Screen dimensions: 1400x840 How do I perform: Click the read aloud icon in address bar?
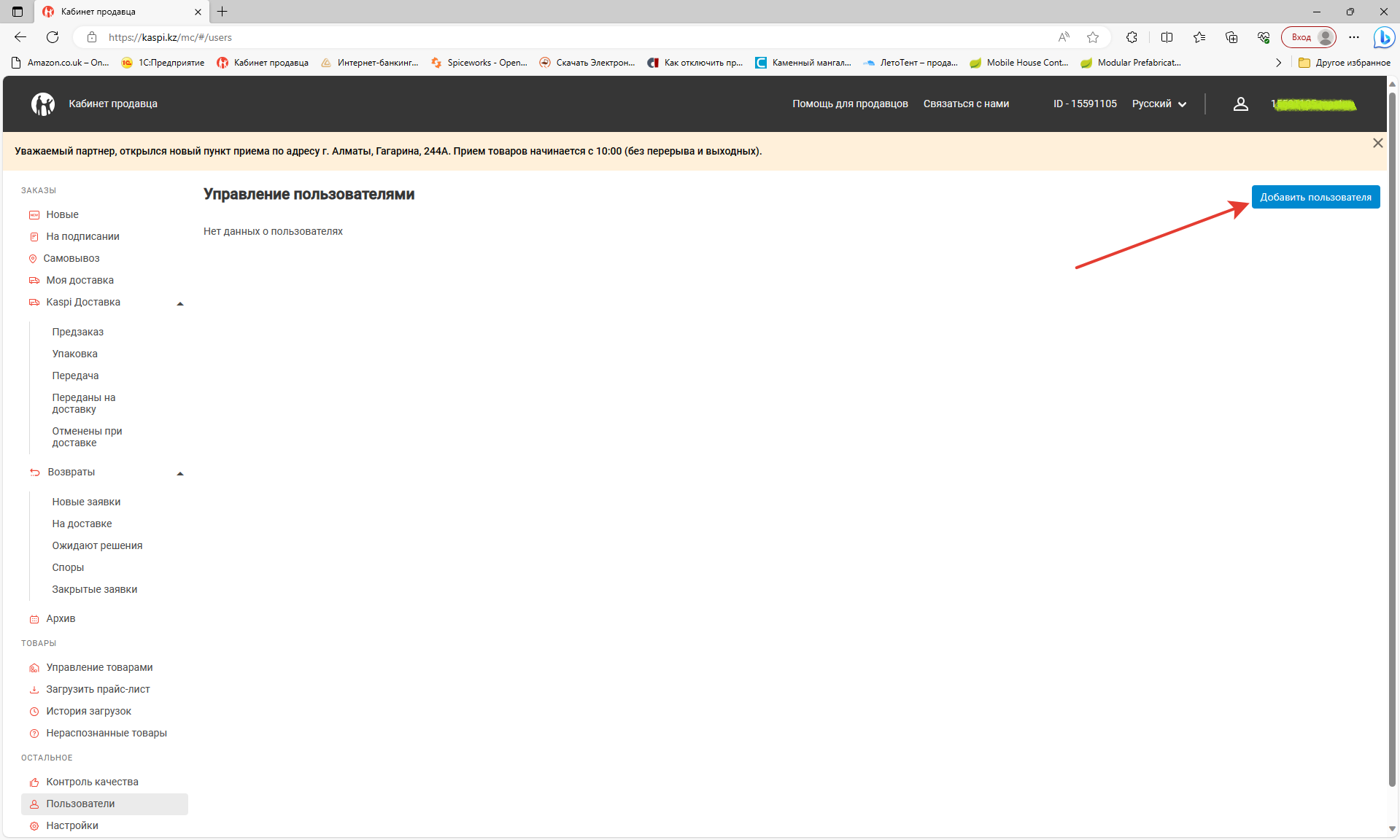pos(1064,37)
